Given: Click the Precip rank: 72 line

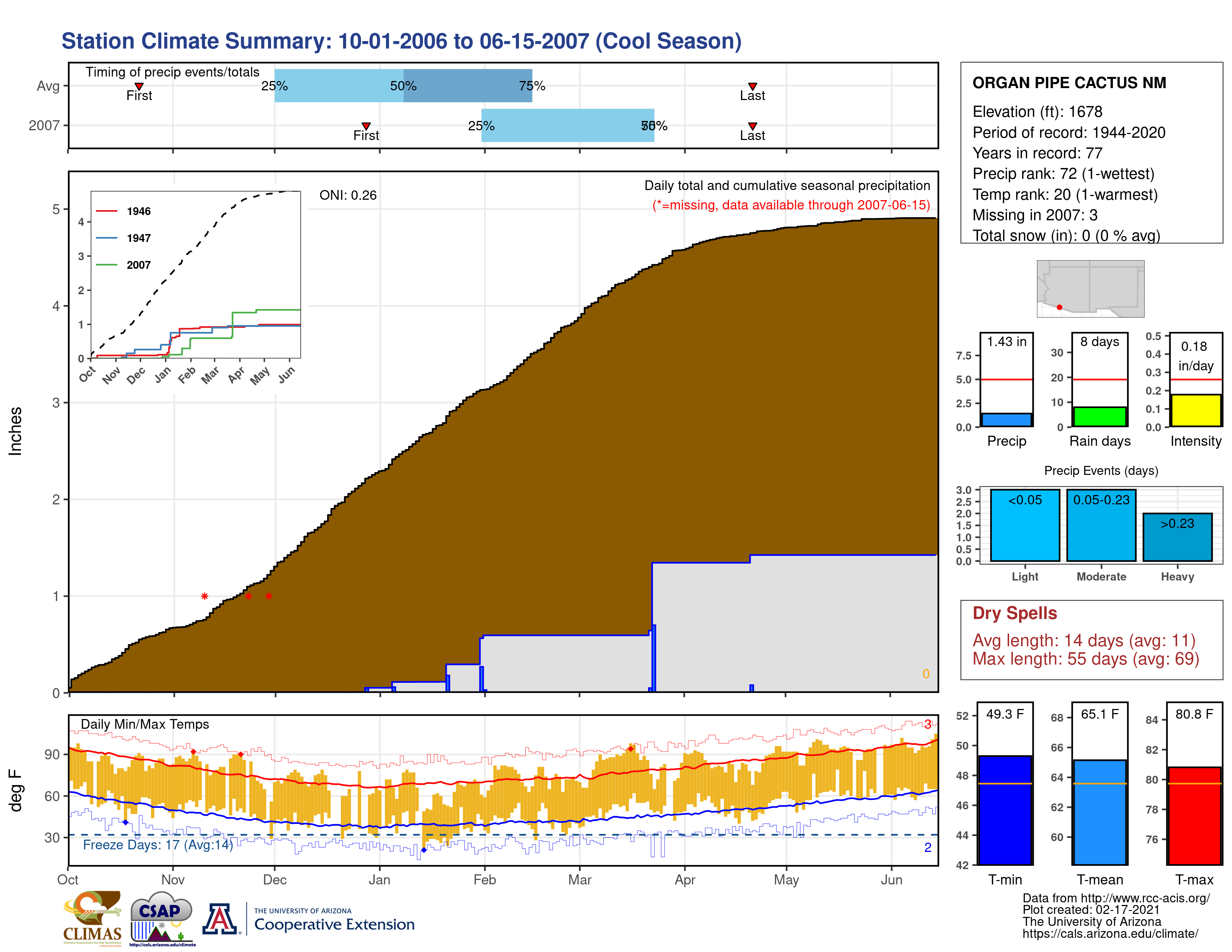Looking at the screenshot, I should click(1063, 174).
